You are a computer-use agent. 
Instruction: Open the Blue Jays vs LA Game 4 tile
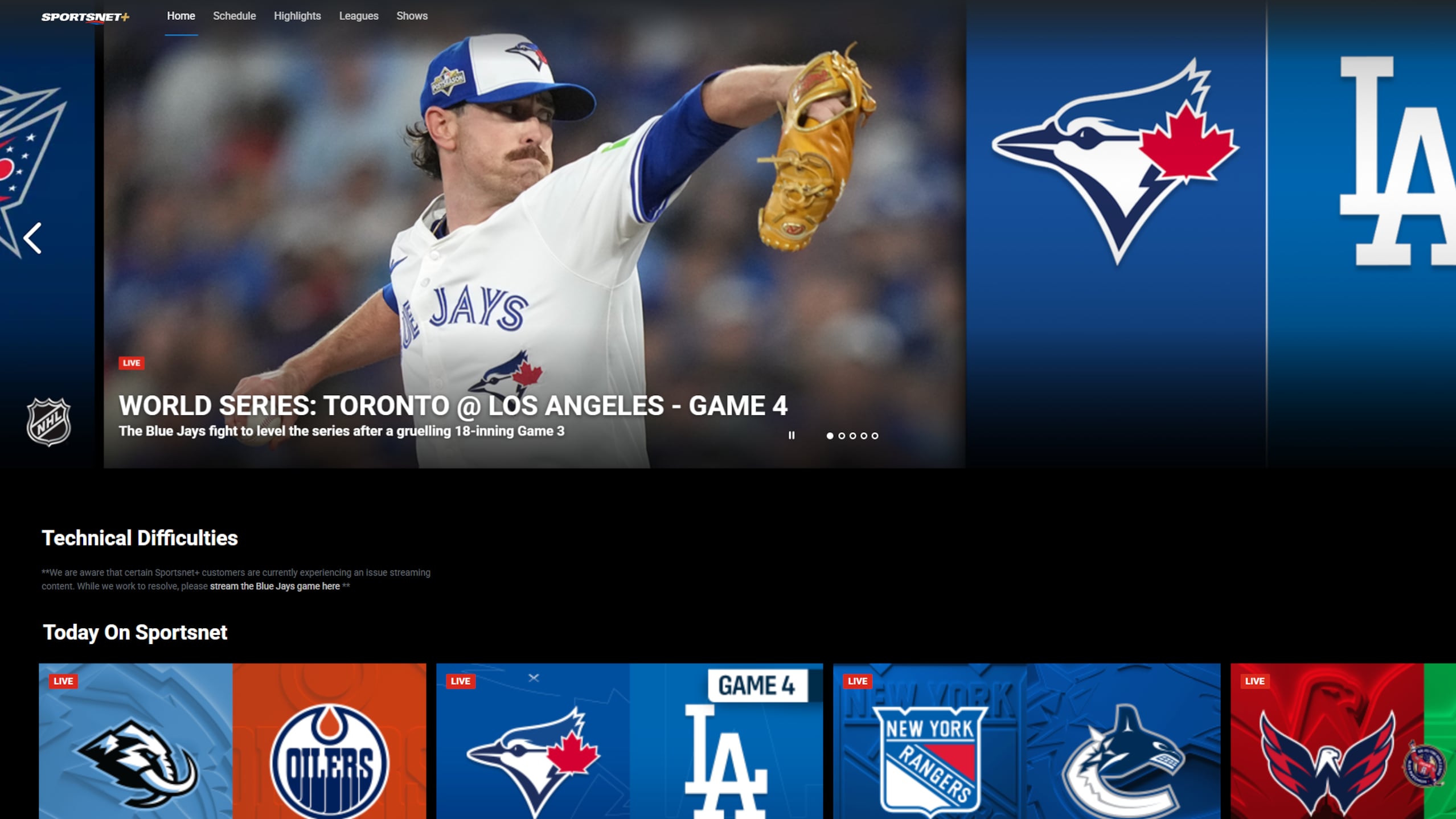coord(629,740)
